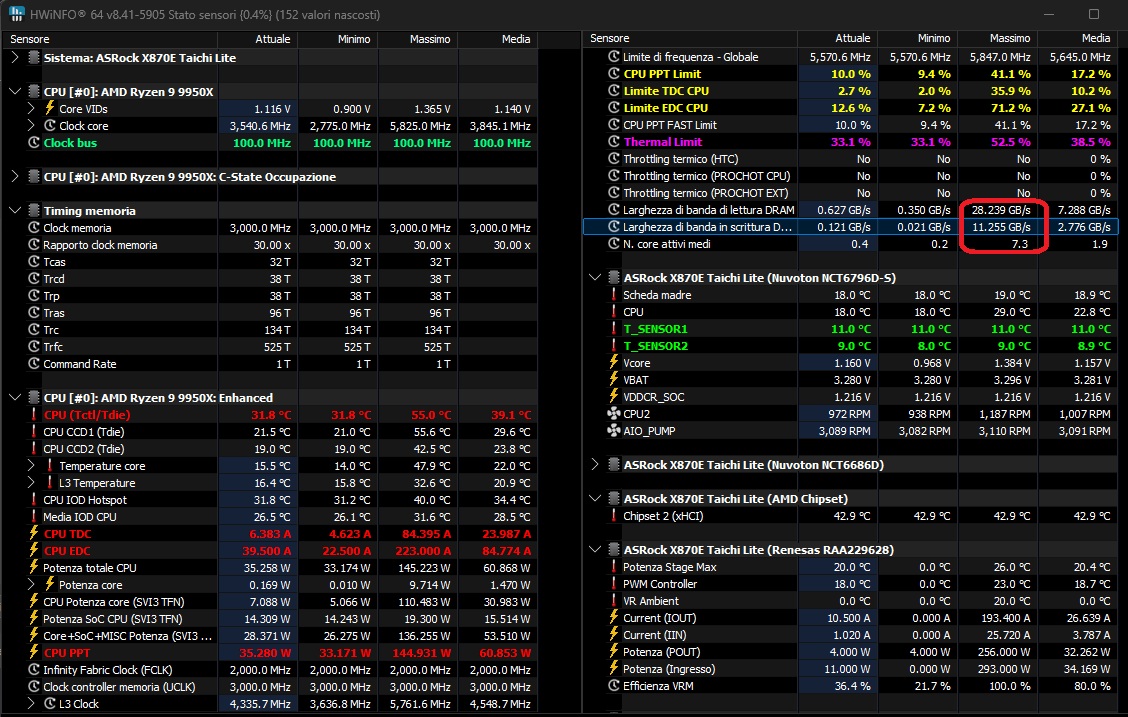Image resolution: width=1128 pixels, height=717 pixels.
Task: Expand the Nuvoton NCT6686D sensor group
Action: [x=595, y=465]
